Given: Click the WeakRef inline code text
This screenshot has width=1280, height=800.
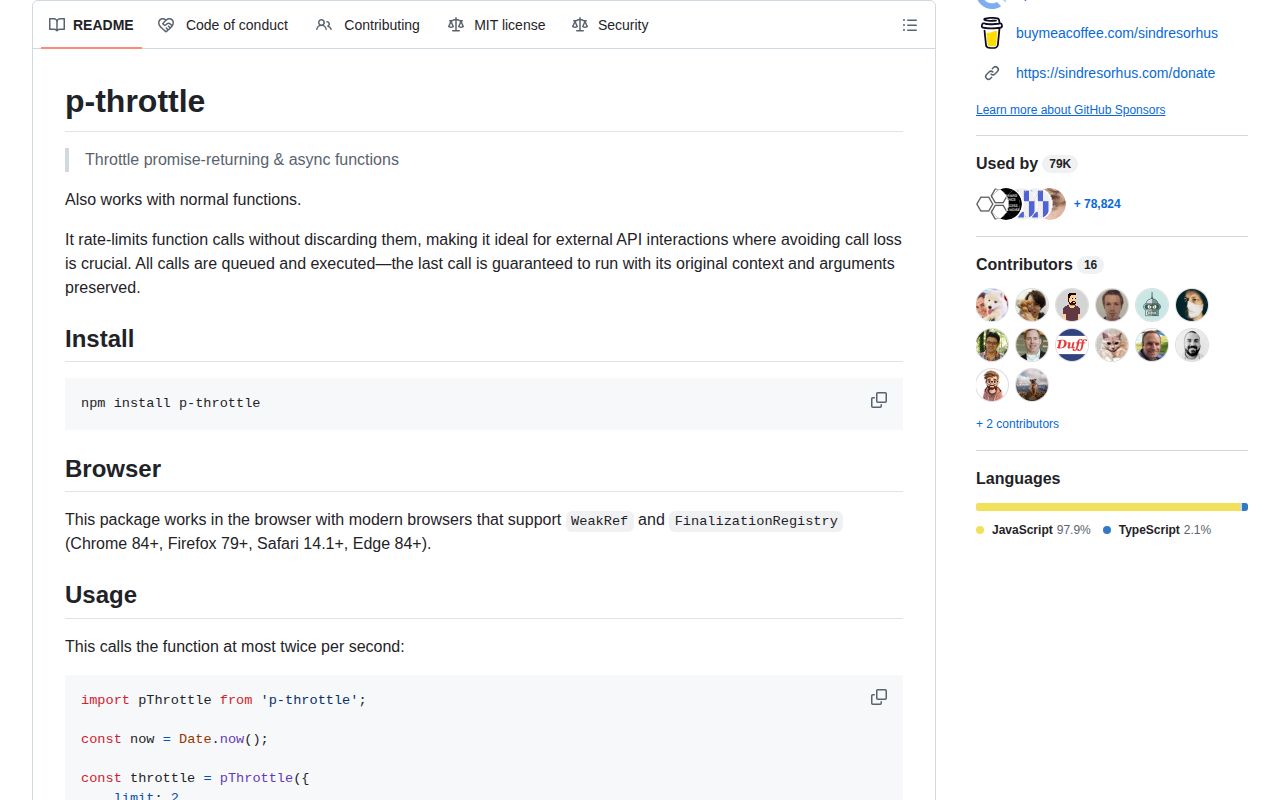Looking at the screenshot, I should coord(599,521).
